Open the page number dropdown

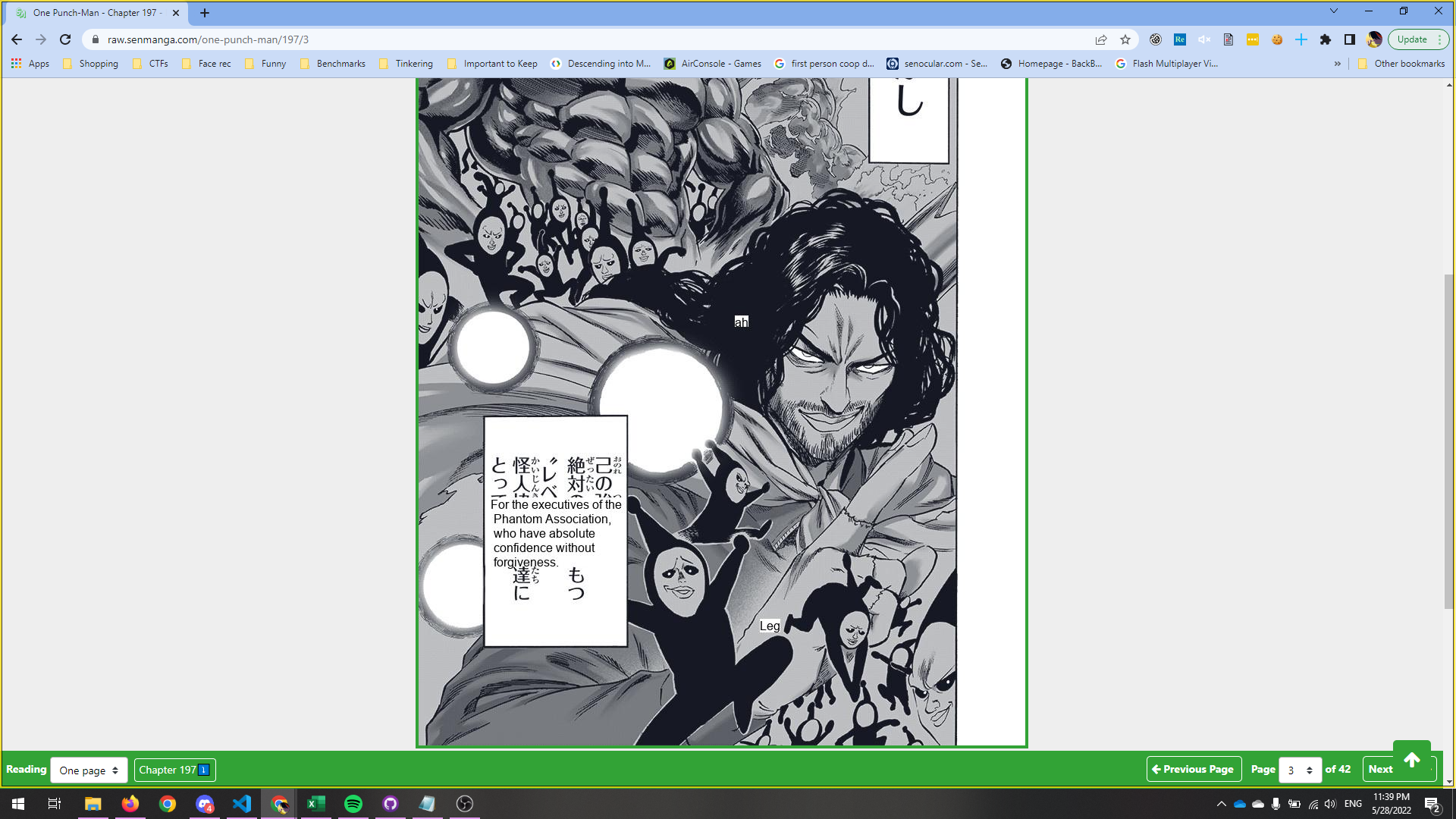pyautogui.click(x=1300, y=770)
